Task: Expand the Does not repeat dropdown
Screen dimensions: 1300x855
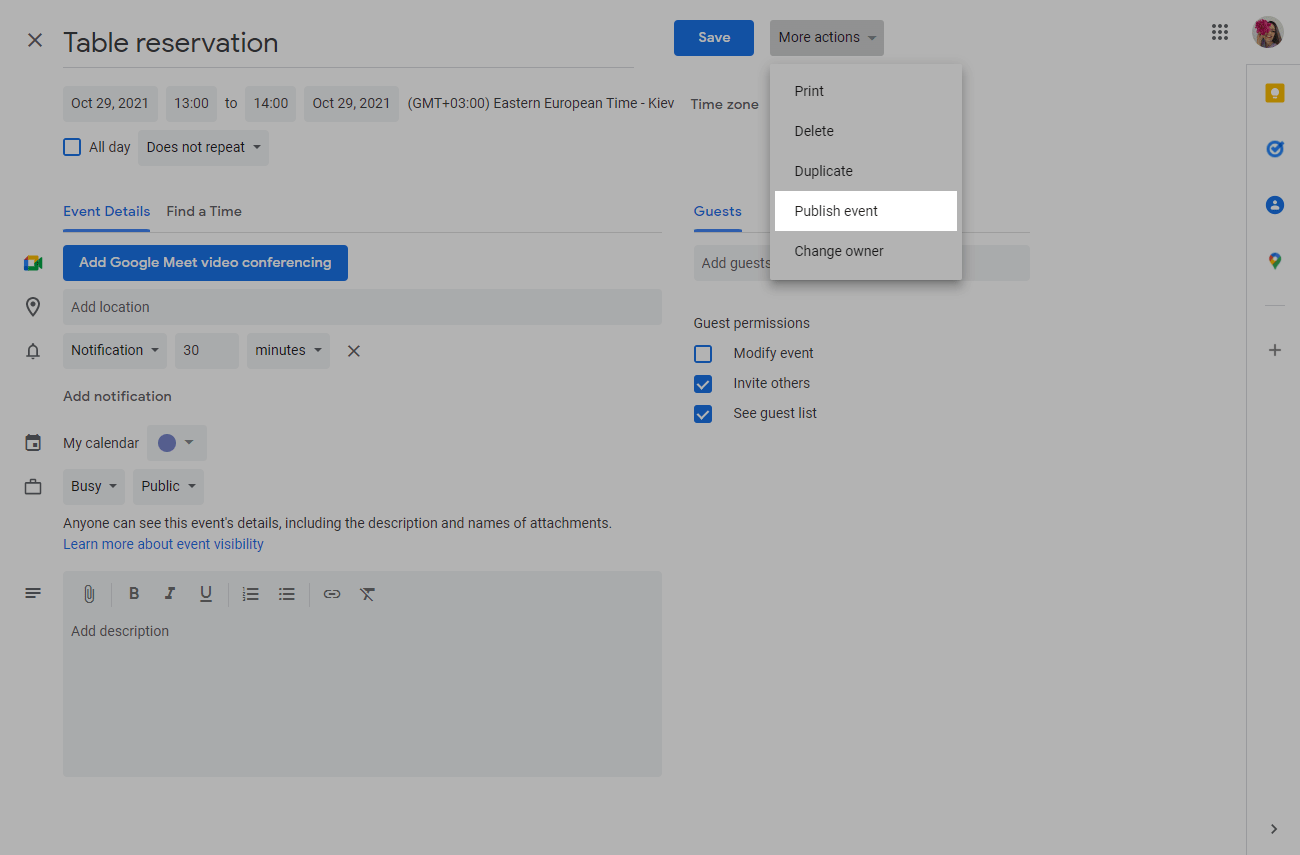Action: (203, 147)
